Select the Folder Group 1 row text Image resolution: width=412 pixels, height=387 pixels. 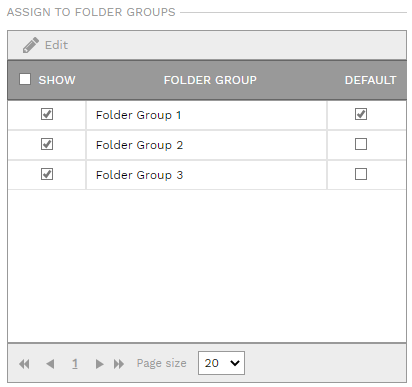pos(138,115)
